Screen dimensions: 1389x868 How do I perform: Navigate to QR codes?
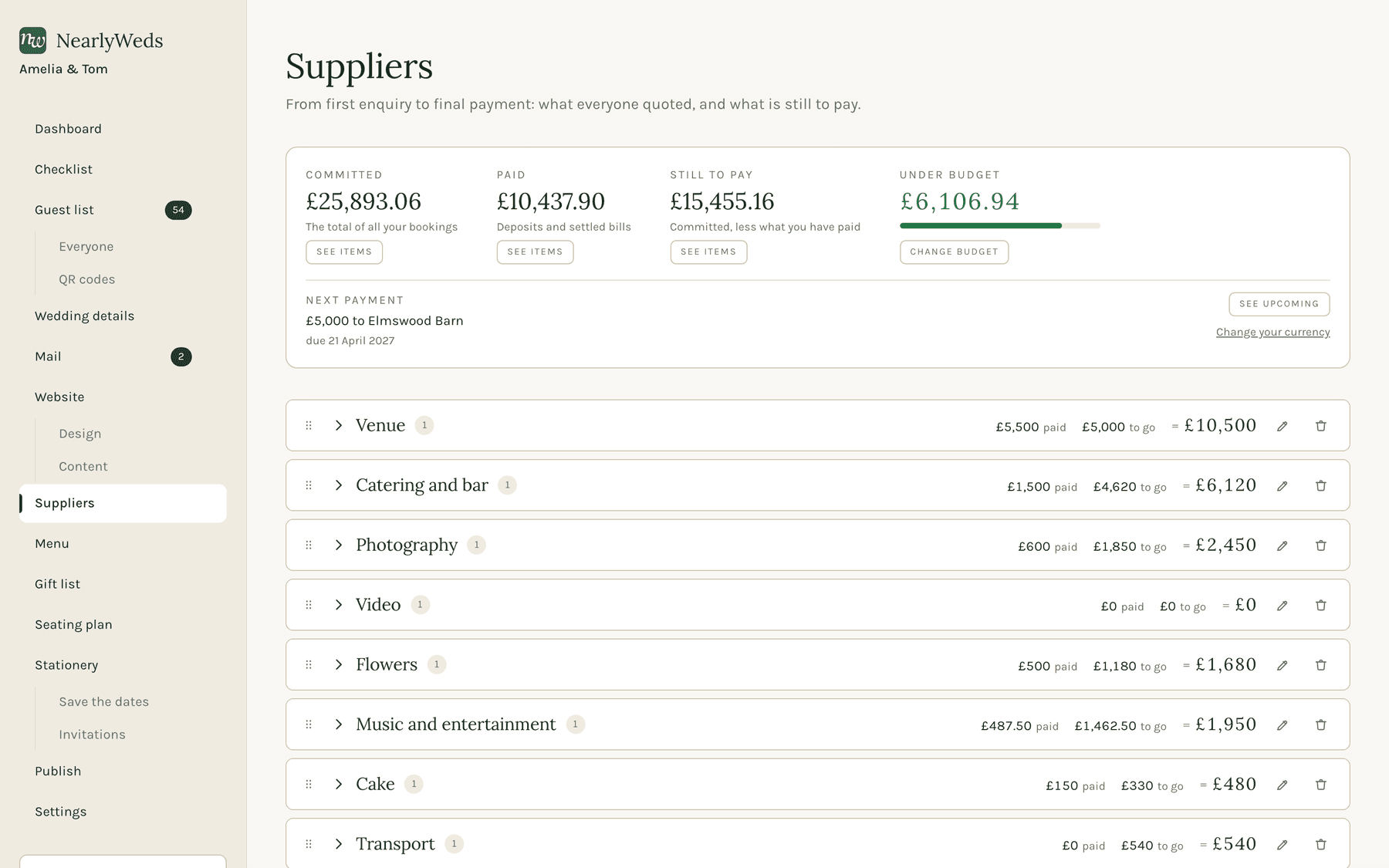tap(86, 279)
